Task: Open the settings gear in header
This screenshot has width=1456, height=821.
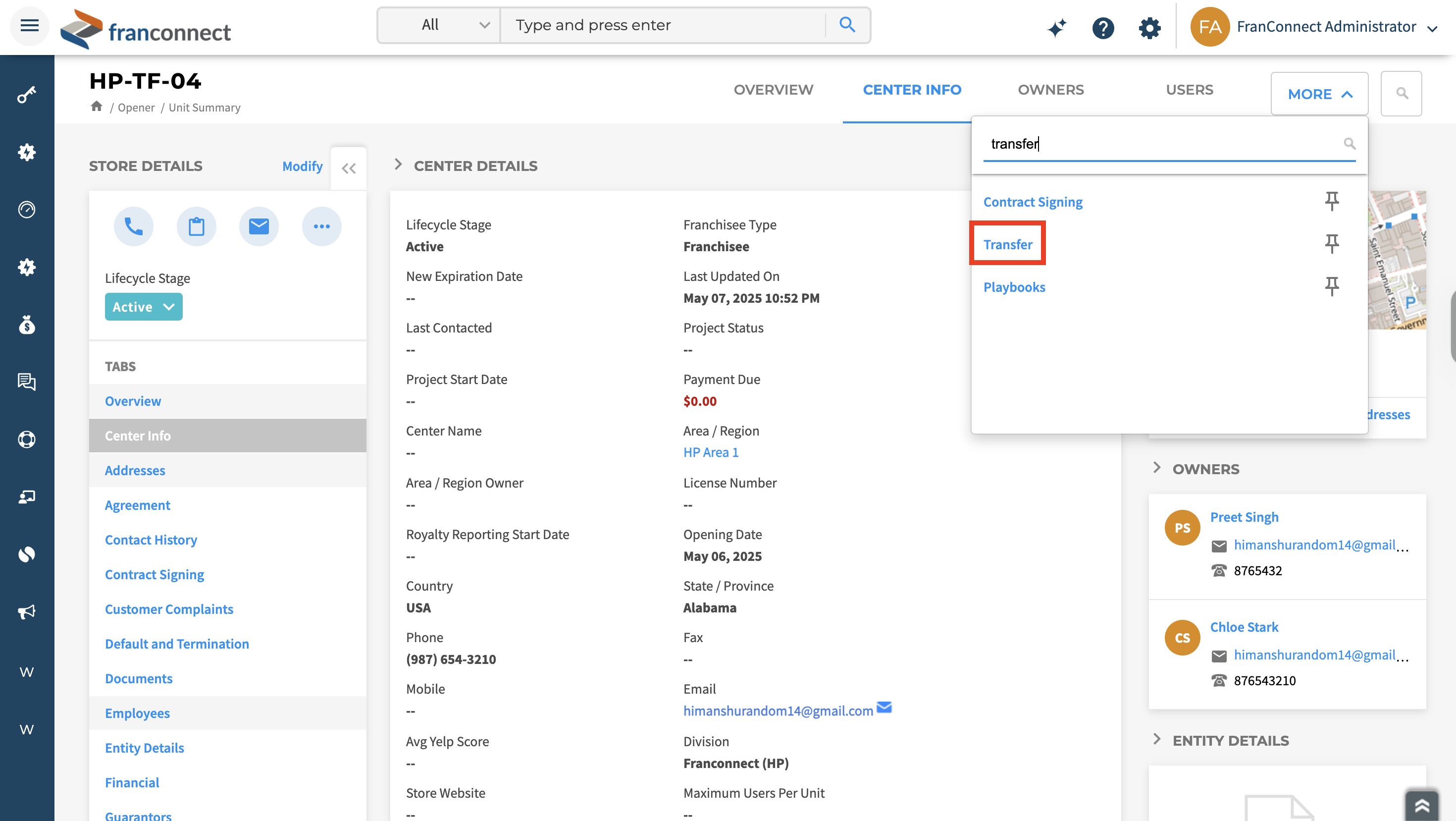Action: point(1149,27)
